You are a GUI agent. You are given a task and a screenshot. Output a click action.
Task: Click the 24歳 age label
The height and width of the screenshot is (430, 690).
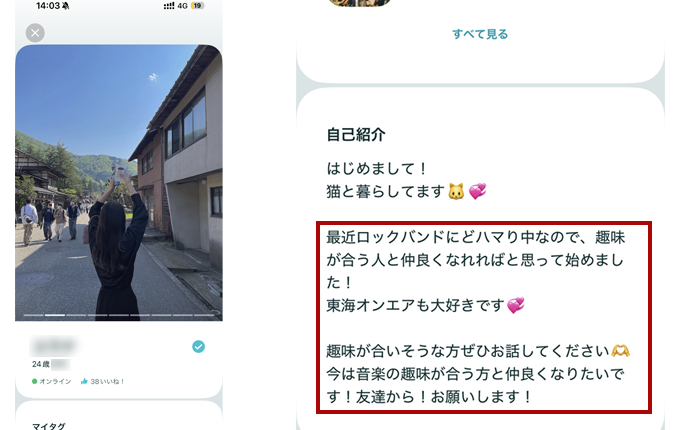pos(40,364)
